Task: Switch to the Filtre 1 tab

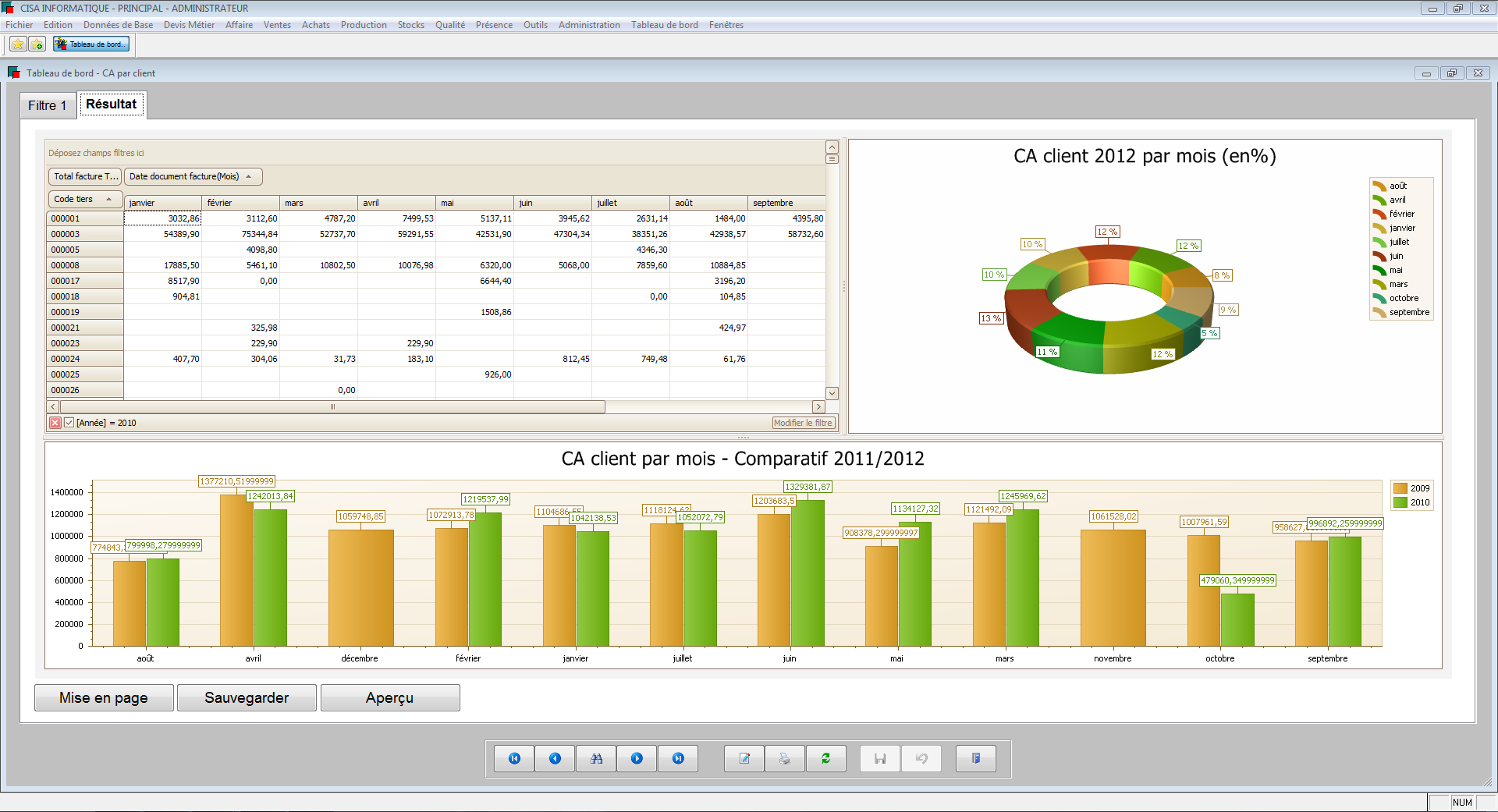Action: (x=48, y=105)
